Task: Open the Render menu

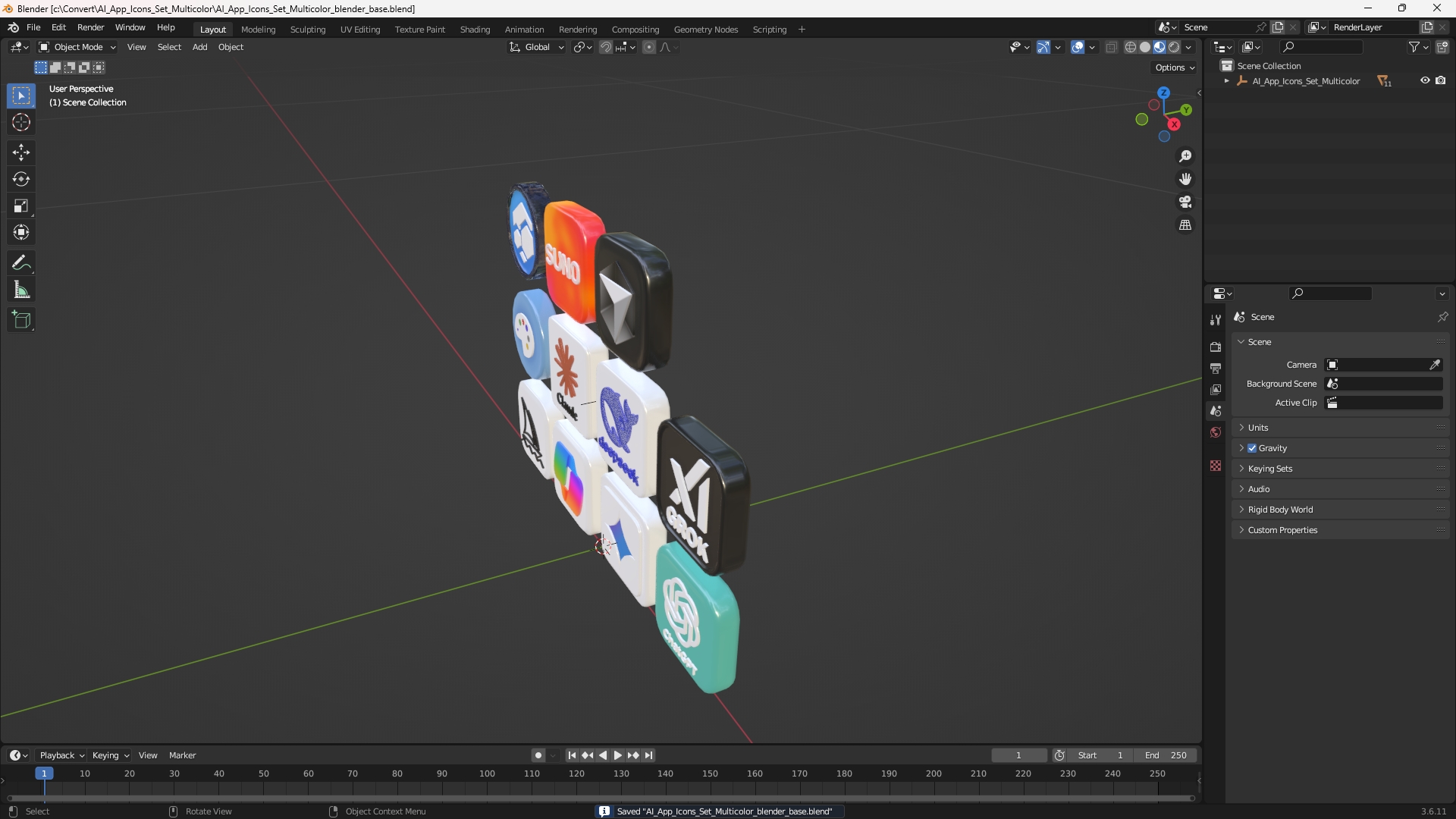Action: pyautogui.click(x=90, y=27)
